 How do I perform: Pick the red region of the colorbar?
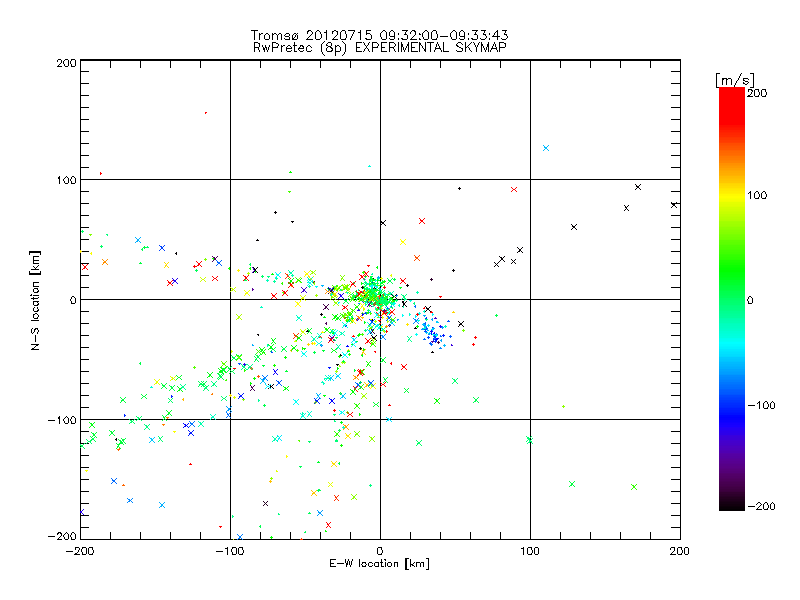click(732, 105)
